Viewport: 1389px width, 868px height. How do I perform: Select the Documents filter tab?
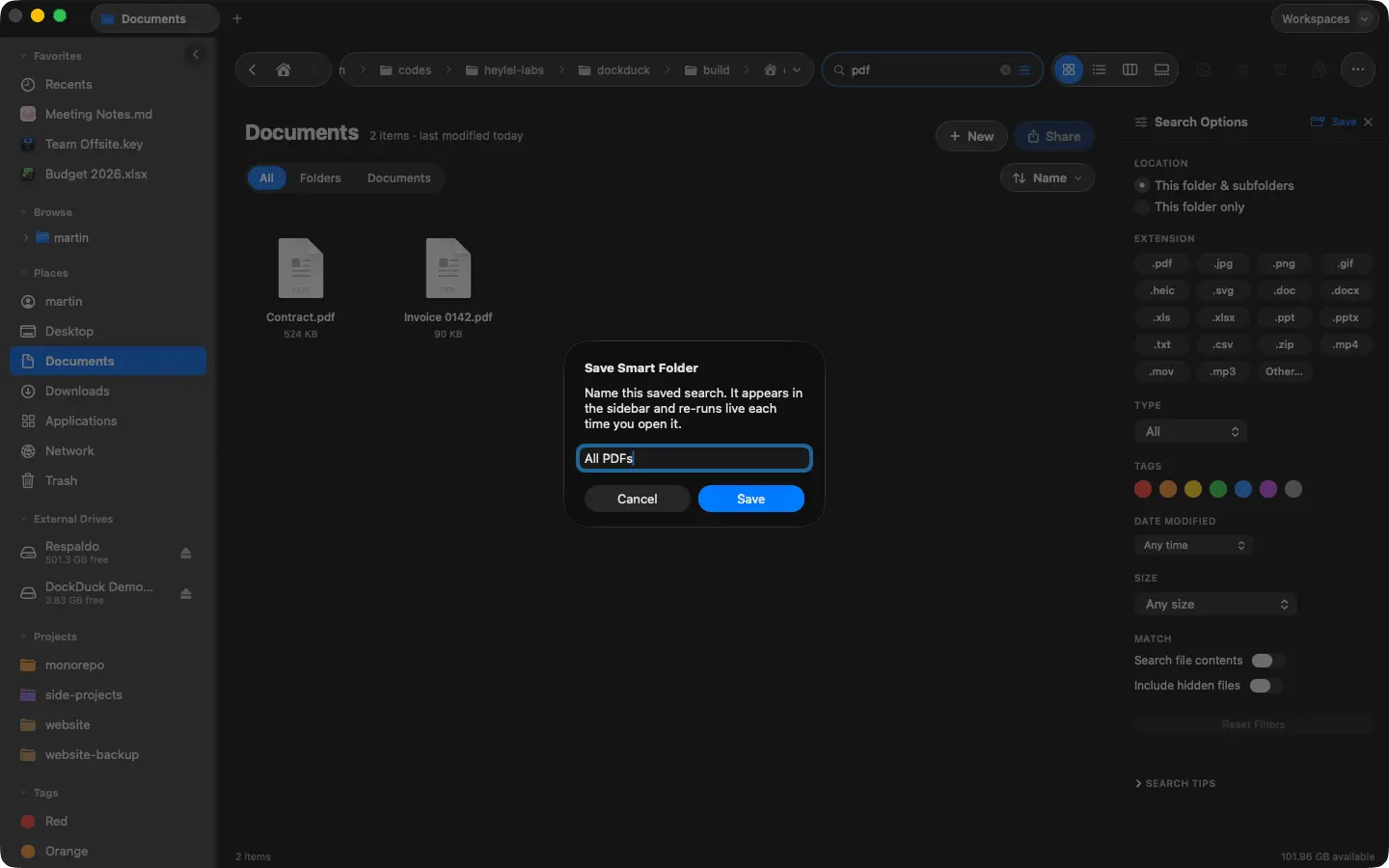[x=399, y=177]
